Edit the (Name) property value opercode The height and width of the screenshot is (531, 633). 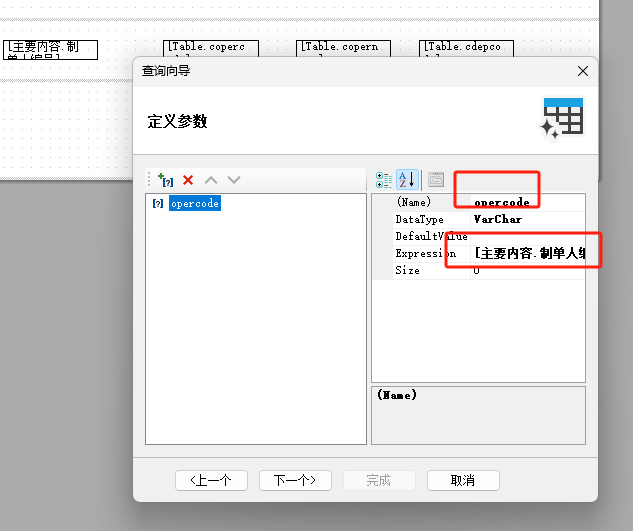(x=527, y=202)
